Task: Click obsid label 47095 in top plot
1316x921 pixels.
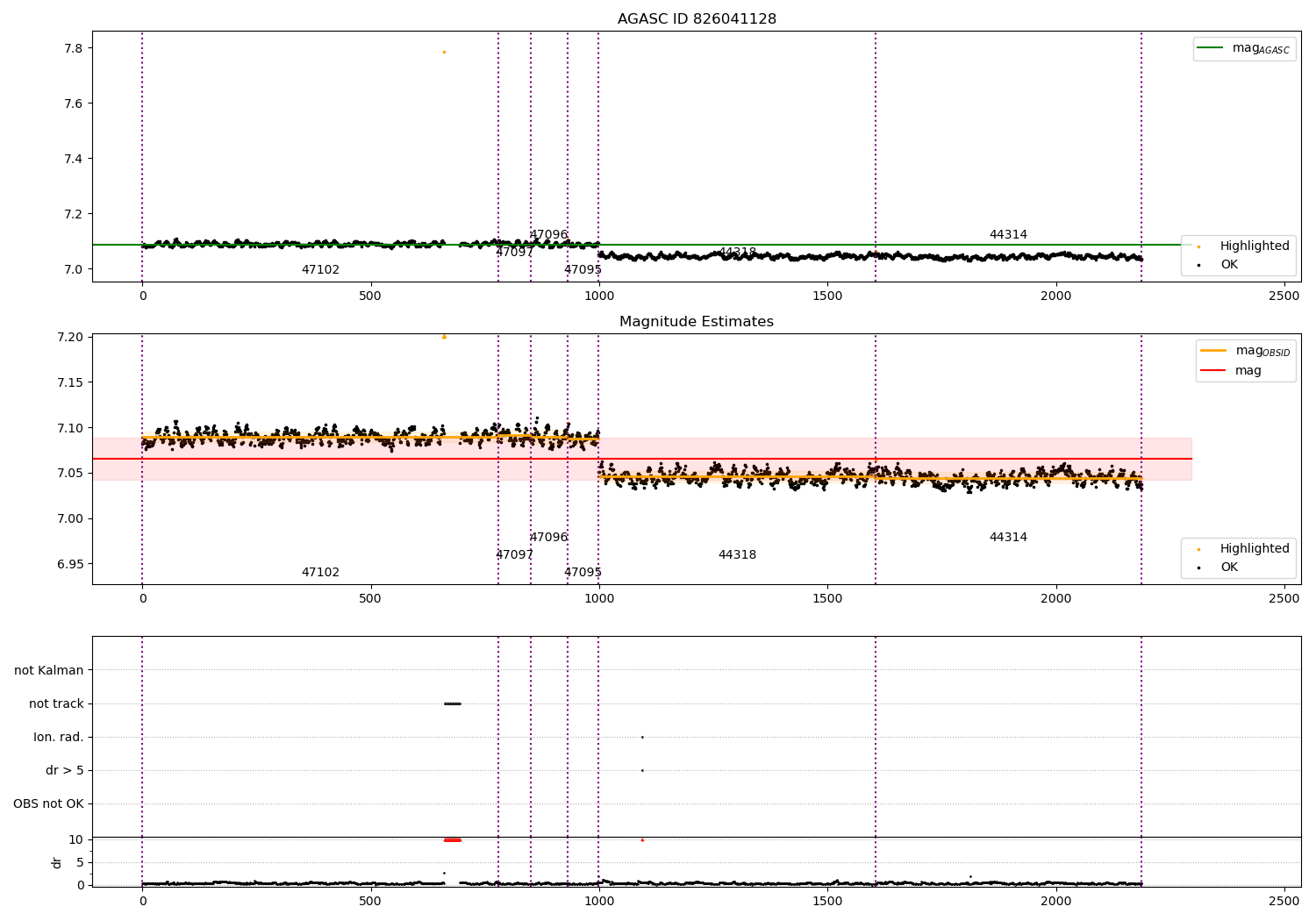Action: [x=583, y=269]
